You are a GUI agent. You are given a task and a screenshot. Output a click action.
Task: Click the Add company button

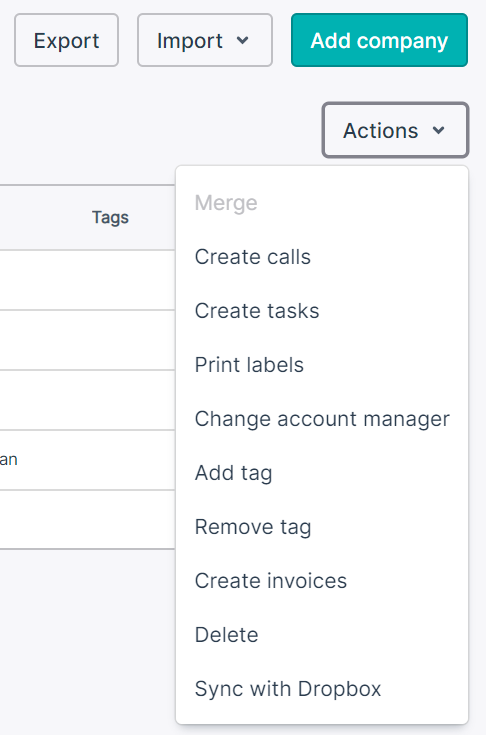(x=379, y=40)
